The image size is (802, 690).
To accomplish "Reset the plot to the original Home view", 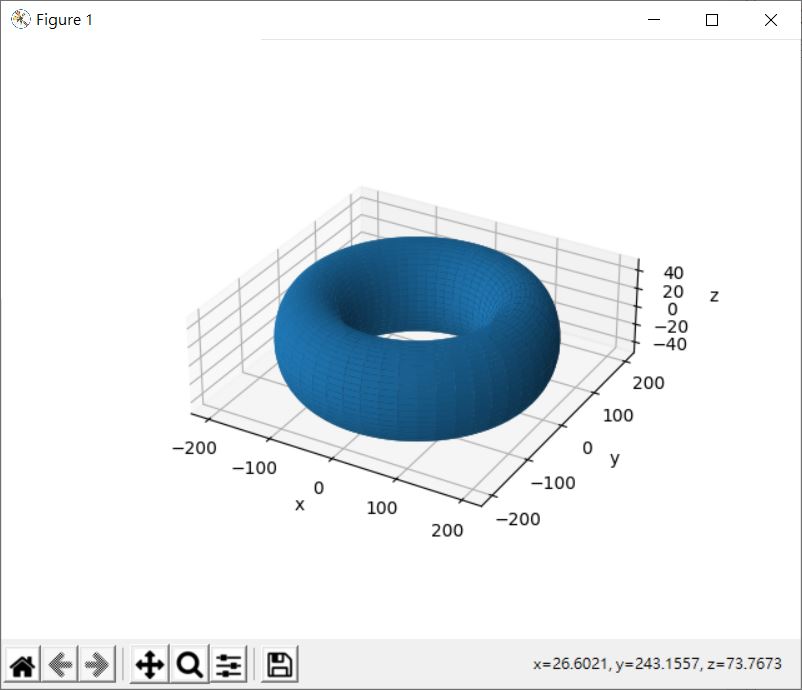I will [x=22, y=664].
